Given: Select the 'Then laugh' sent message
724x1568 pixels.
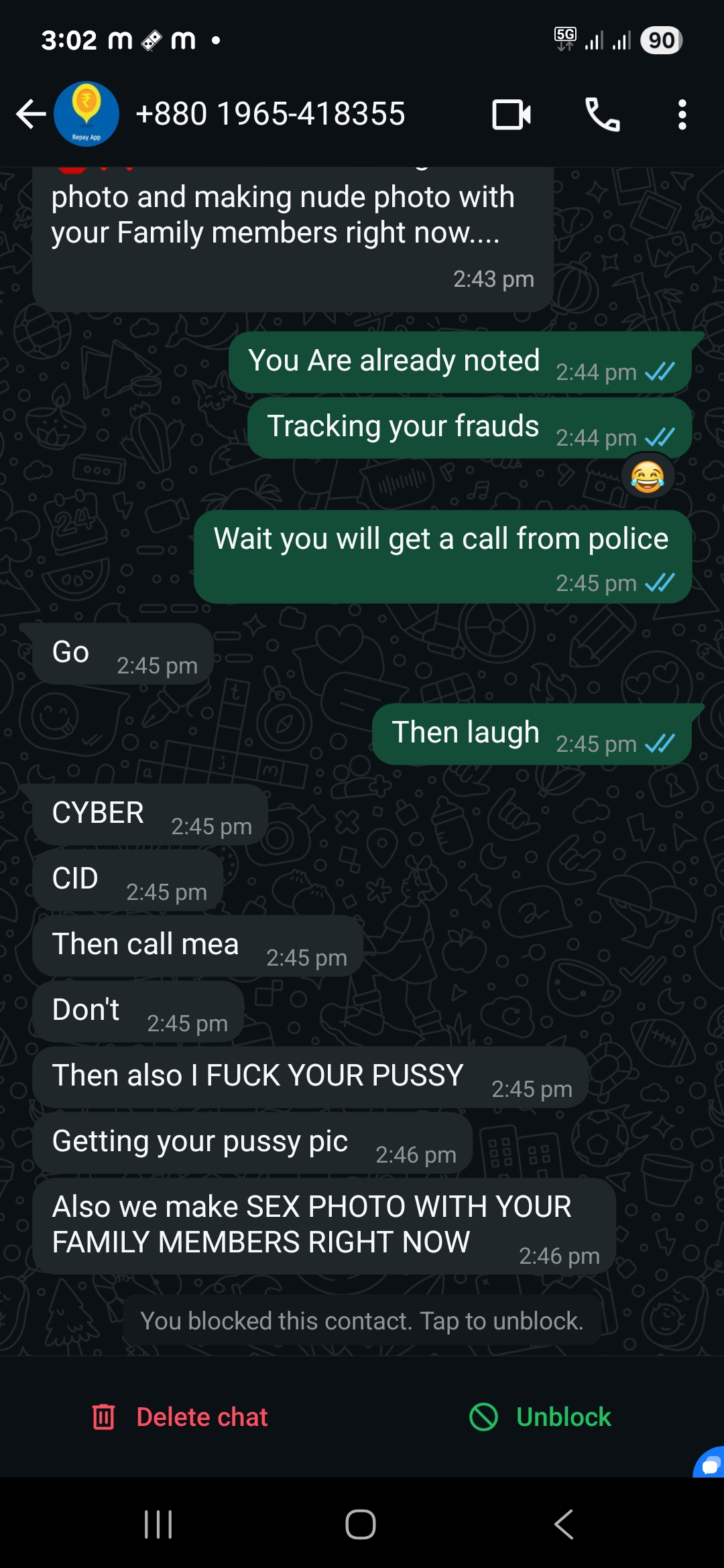Looking at the screenshot, I should click(x=532, y=734).
